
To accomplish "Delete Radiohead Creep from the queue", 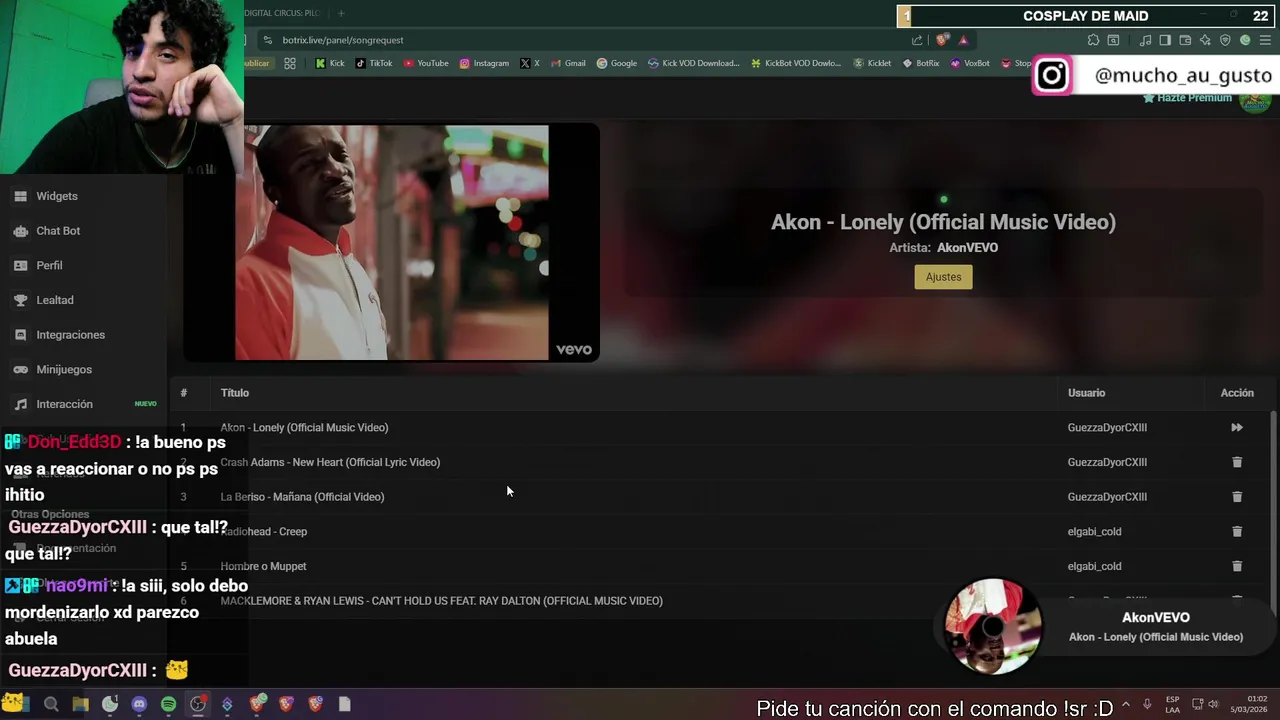I will (x=1237, y=531).
